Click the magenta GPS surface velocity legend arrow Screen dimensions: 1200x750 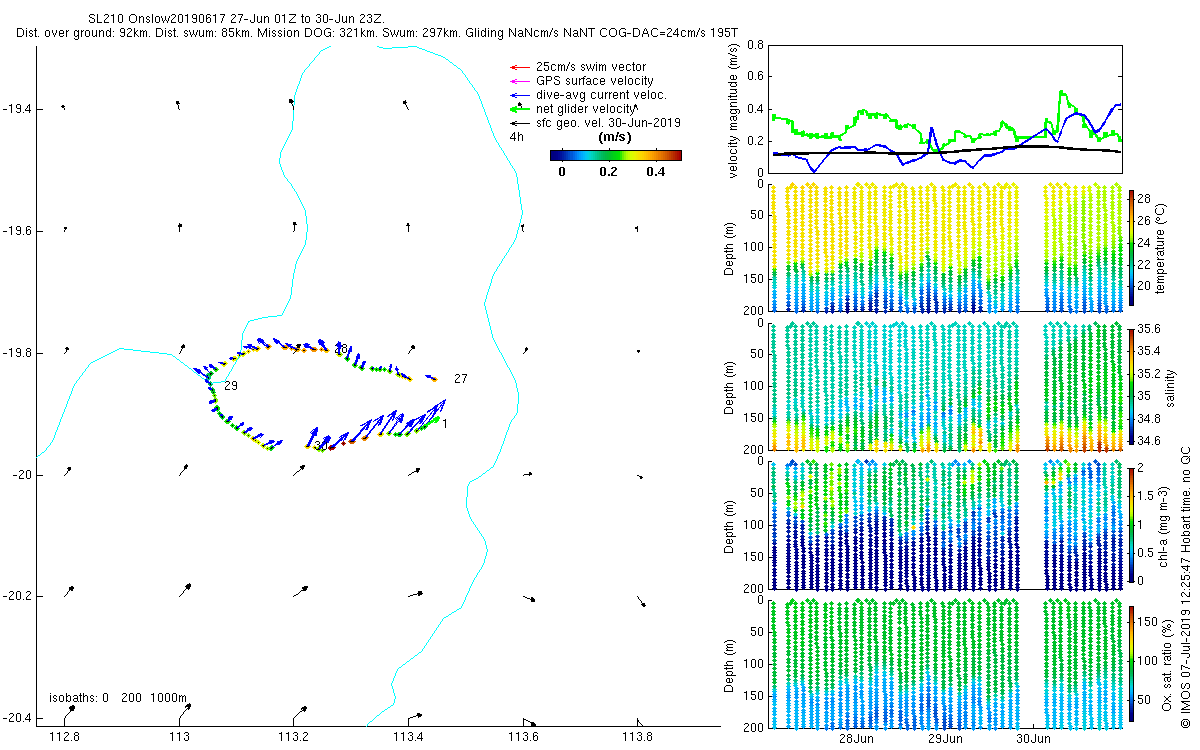(519, 81)
